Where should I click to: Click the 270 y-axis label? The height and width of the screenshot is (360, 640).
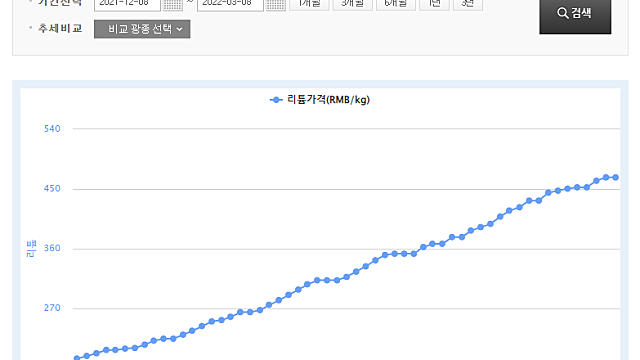52,308
